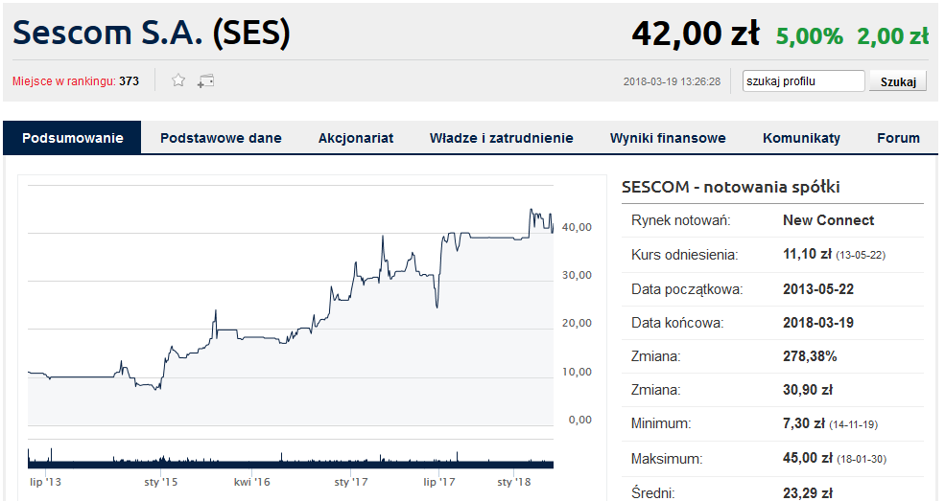Click the green 2,00 zł change value
Image resolution: width=945 pixels, height=501 pixels.
coord(893,36)
